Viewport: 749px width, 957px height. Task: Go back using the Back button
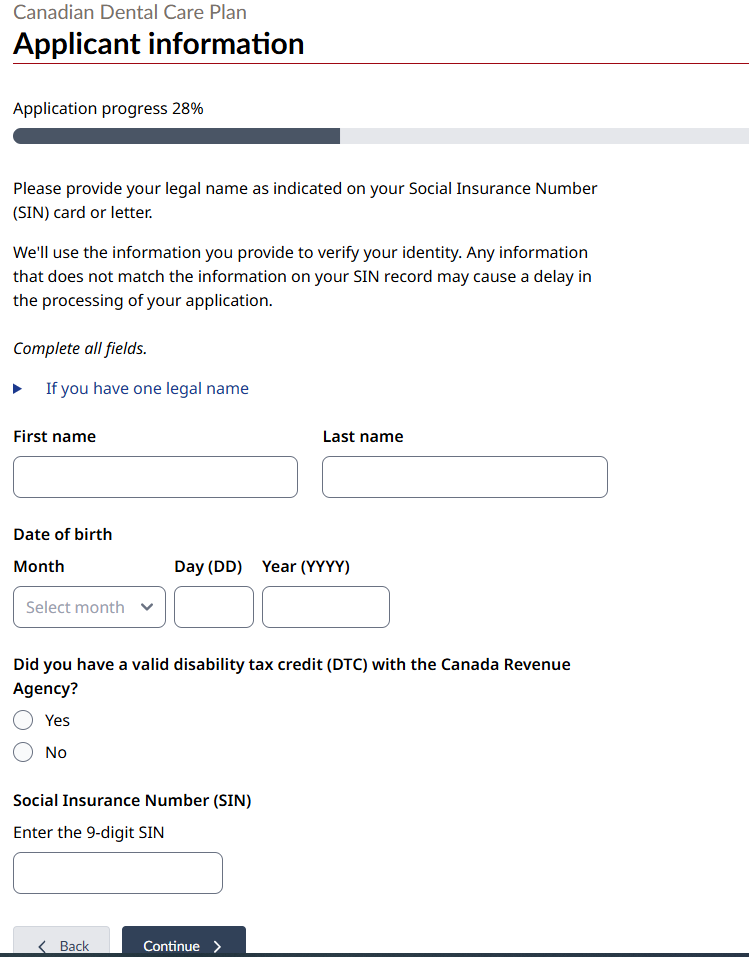tap(62, 942)
